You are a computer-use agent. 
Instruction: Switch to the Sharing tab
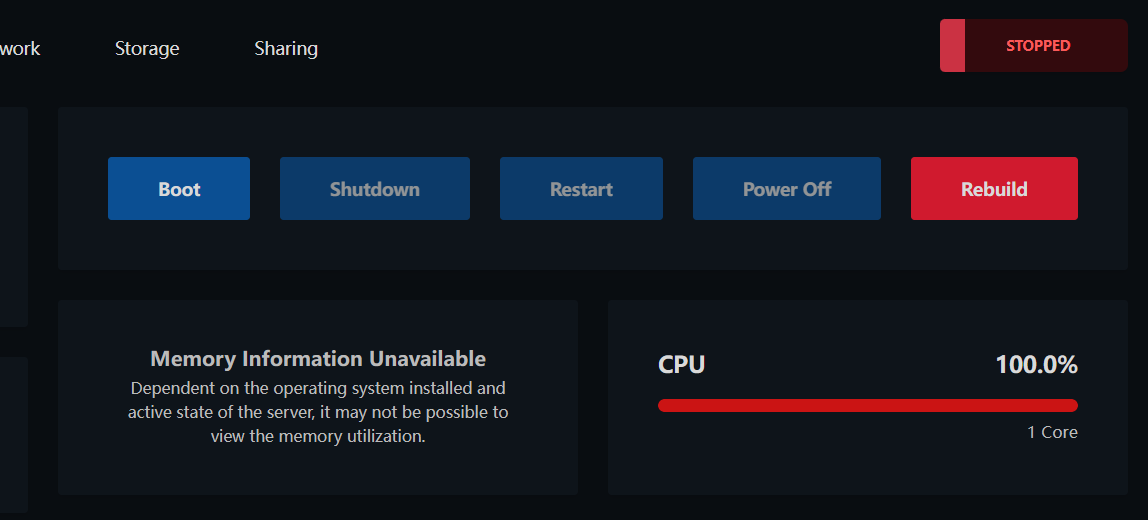(x=286, y=48)
